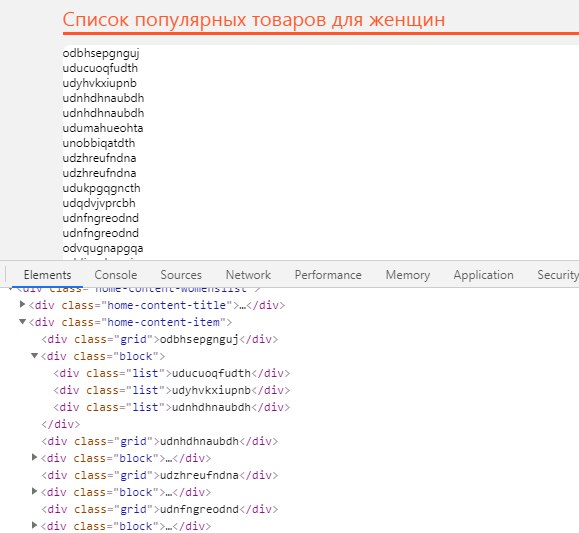Click 'udumahueohta' in the page list
579x533 pixels.
click(103, 128)
